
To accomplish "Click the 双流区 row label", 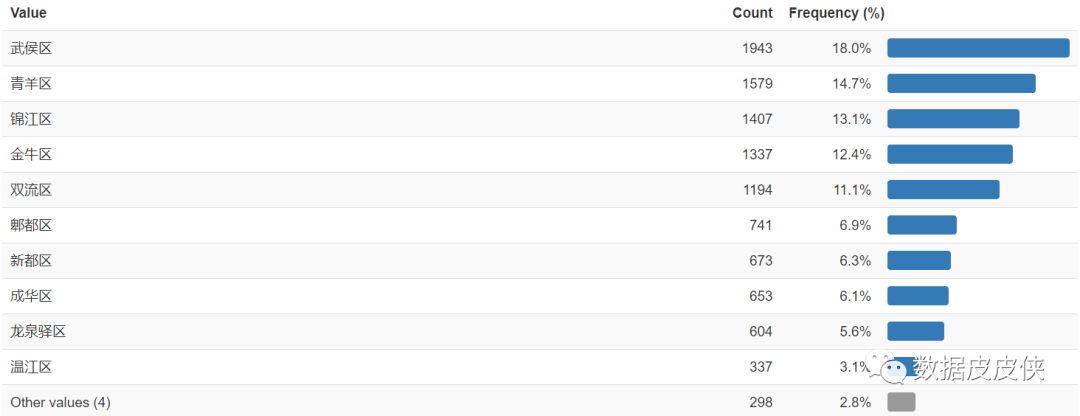I will (31, 190).
